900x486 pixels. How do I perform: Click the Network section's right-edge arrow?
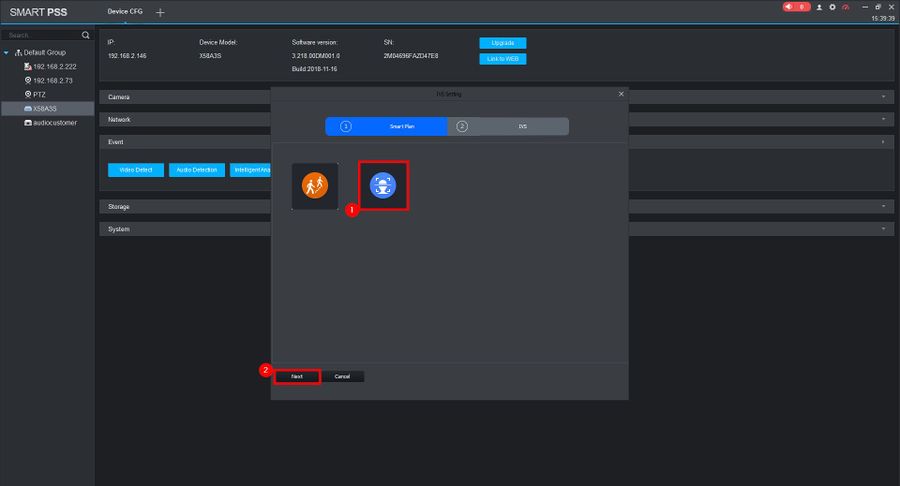(883, 119)
